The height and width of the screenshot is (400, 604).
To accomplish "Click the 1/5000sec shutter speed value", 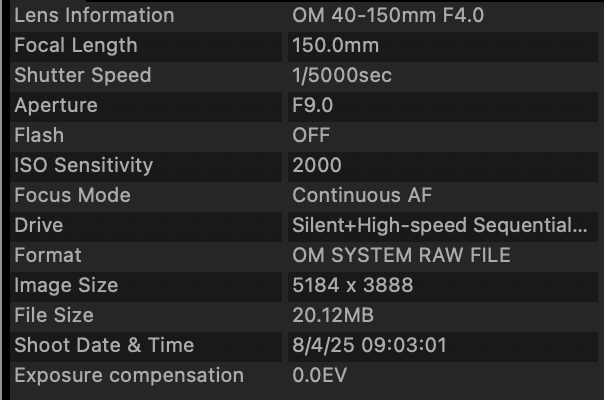I will coord(342,75).
